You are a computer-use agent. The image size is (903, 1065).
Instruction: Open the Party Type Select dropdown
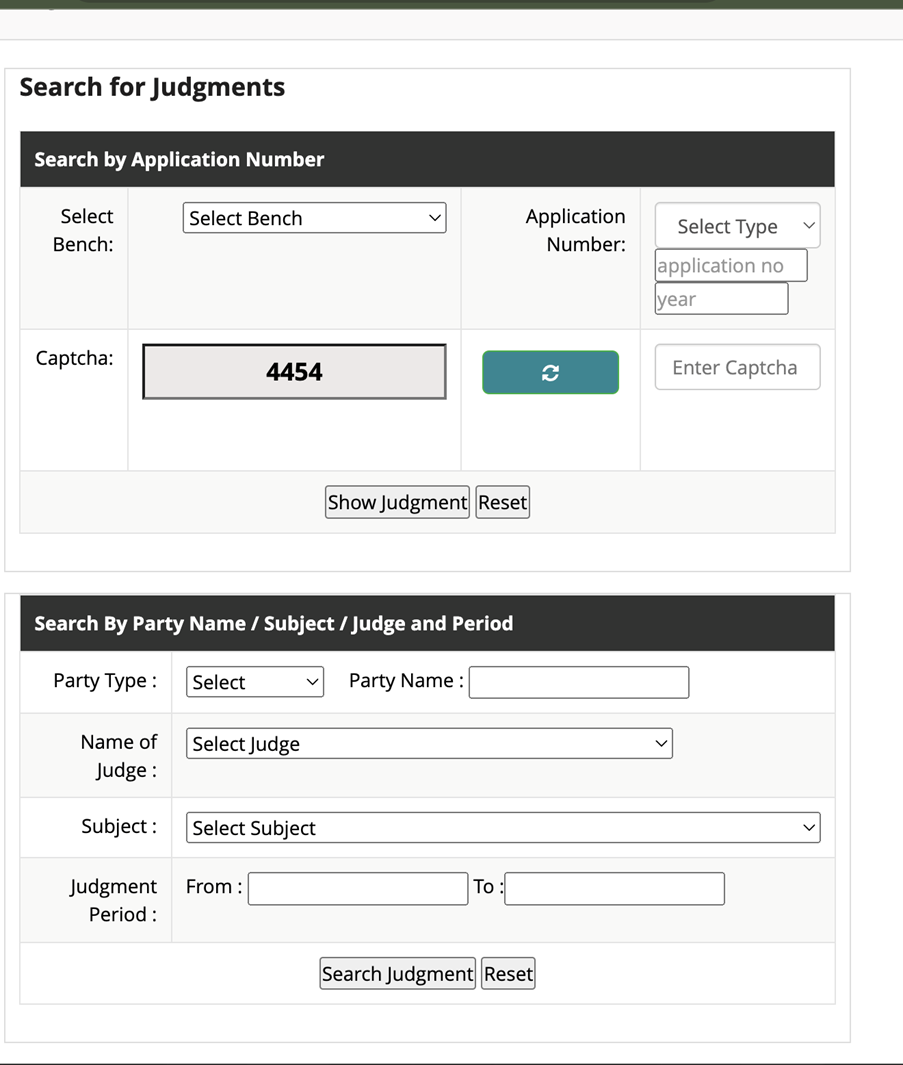(x=255, y=682)
